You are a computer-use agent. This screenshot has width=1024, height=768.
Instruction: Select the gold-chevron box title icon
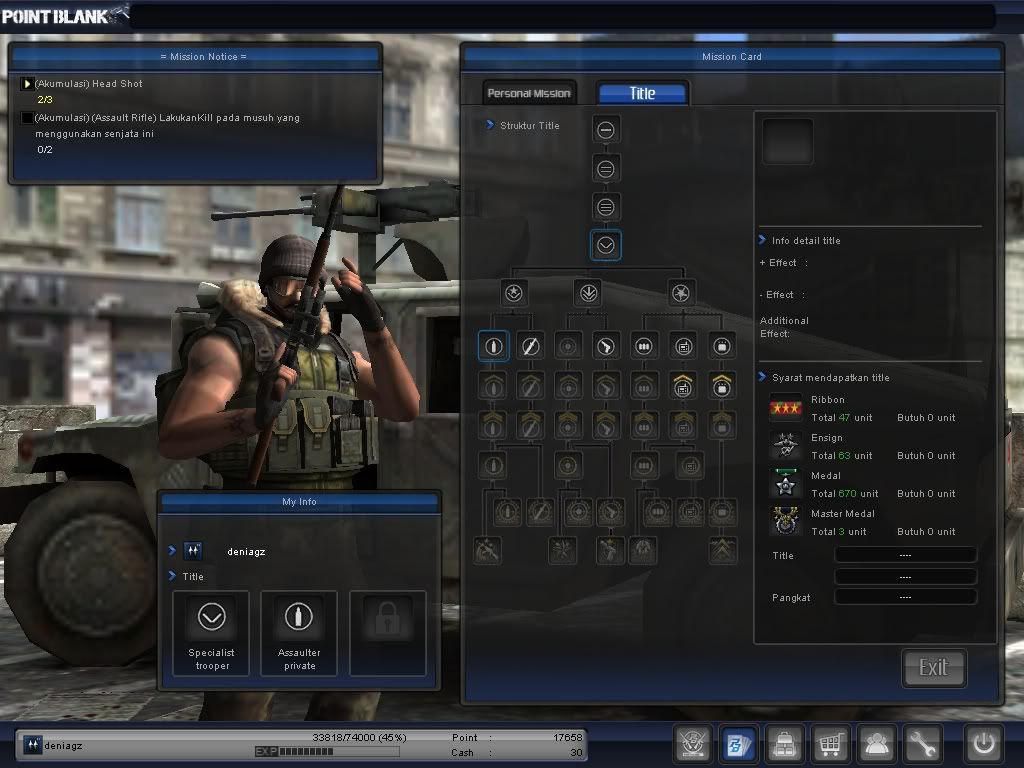point(722,386)
